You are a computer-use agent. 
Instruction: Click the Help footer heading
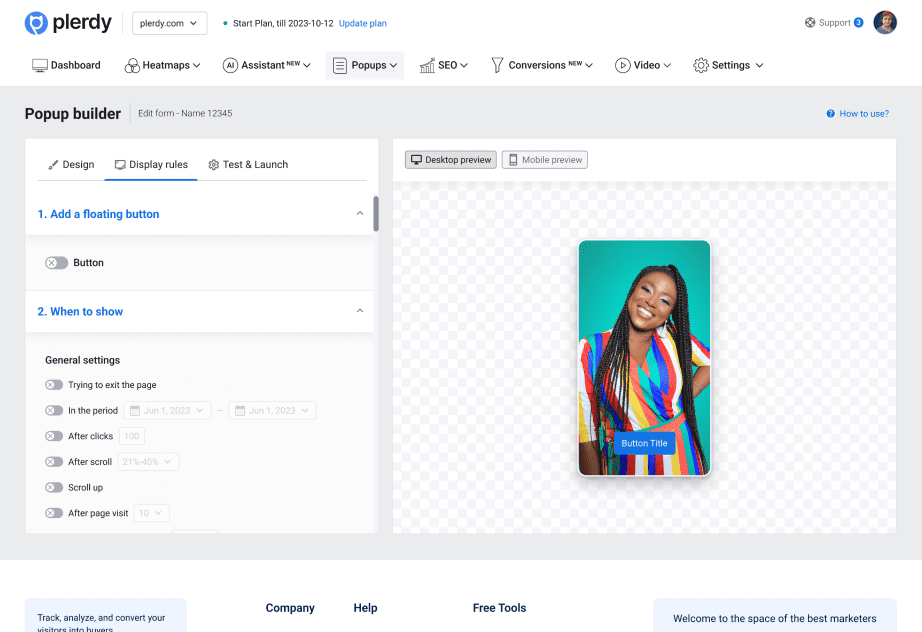pos(365,608)
